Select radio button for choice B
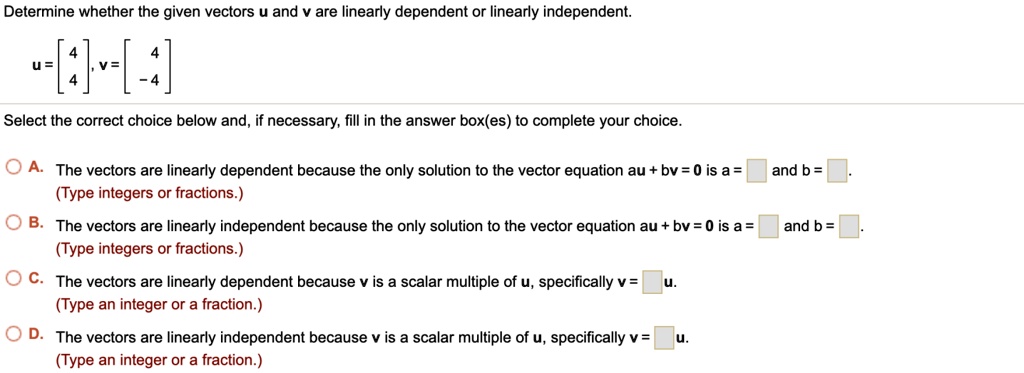The width and height of the screenshot is (1024, 373). click(14, 222)
